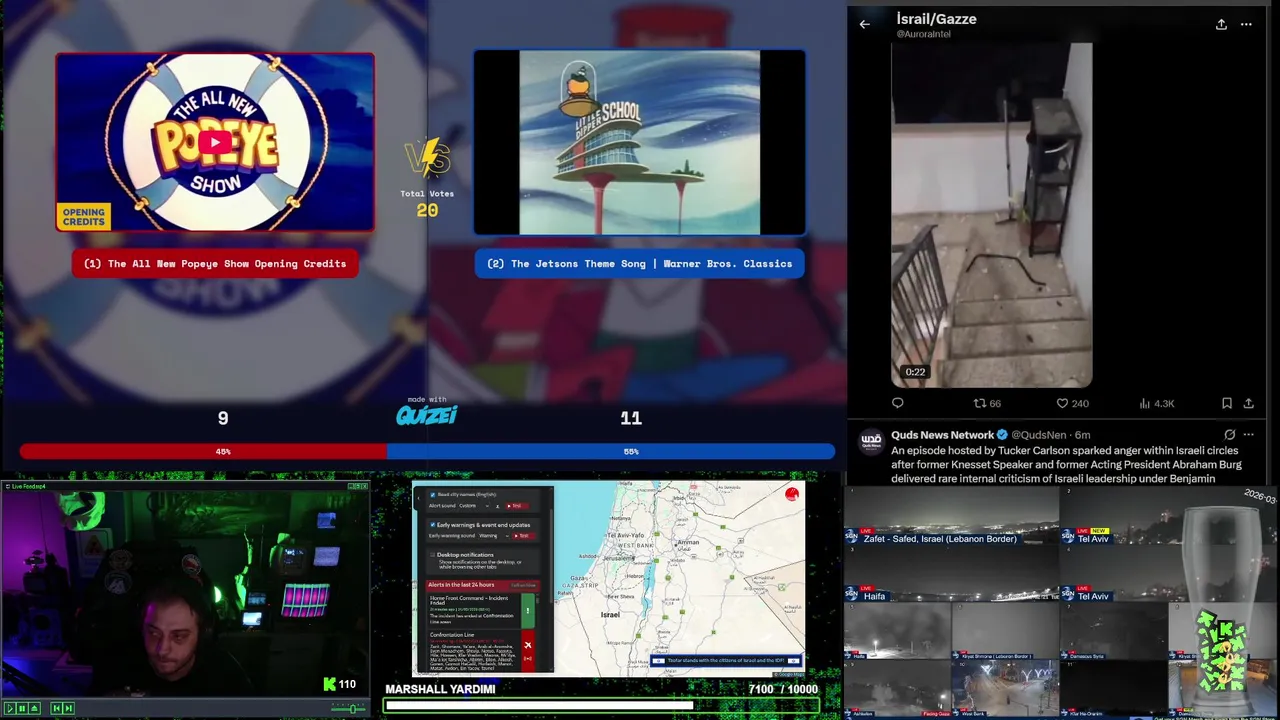The height and width of the screenshot is (720, 1280).
Task: Click the Kick logo beside 110 viewers
Action: (x=330, y=684)
